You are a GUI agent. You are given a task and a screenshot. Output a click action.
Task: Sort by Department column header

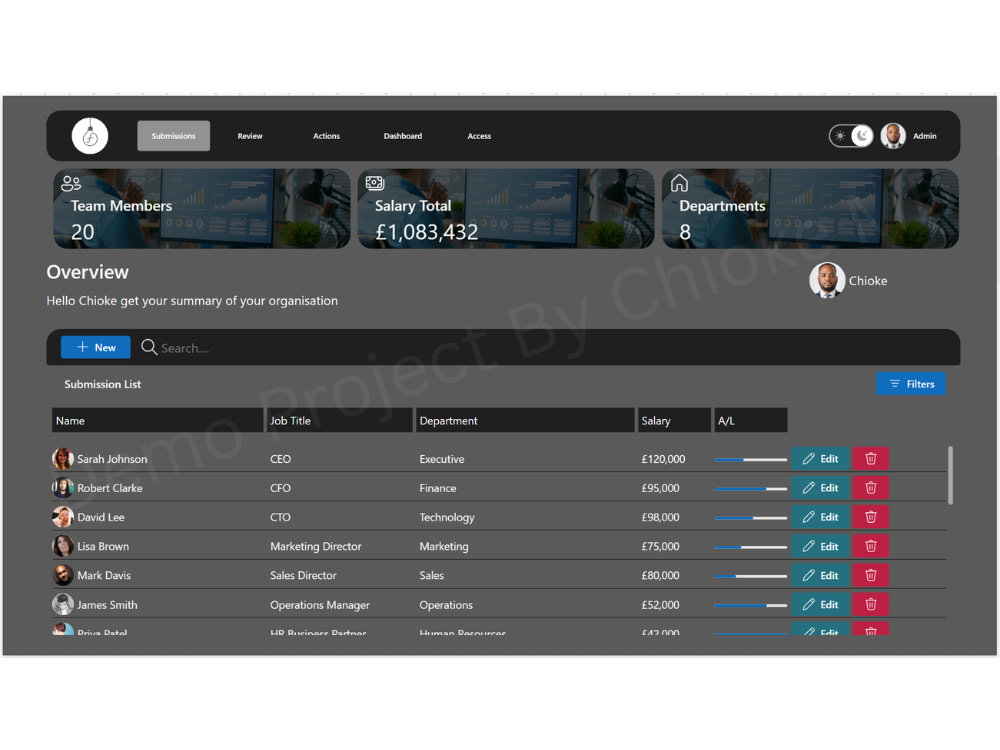click(525, 420)
